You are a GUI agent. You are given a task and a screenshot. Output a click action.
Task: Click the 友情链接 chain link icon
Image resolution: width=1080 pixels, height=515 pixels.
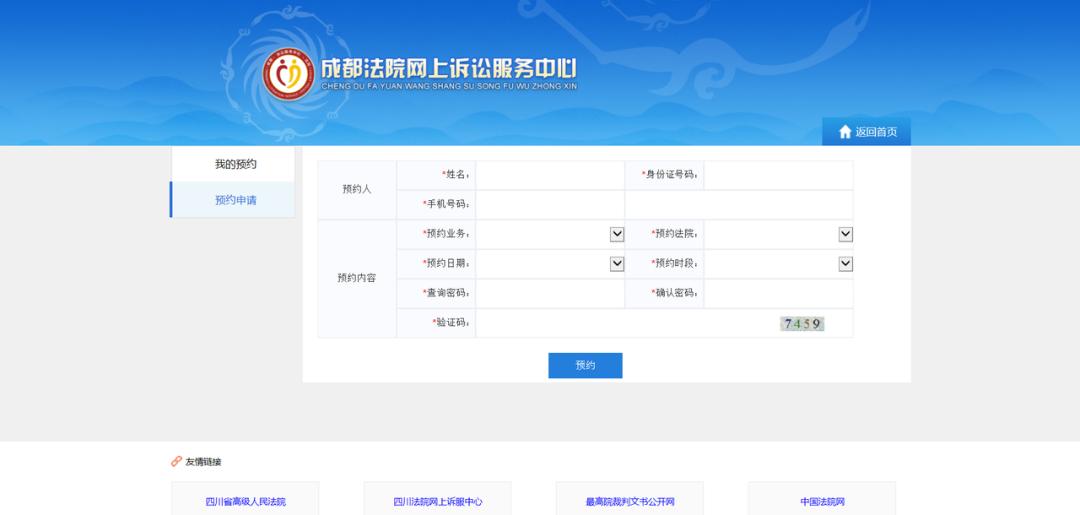tap(176, 462)
